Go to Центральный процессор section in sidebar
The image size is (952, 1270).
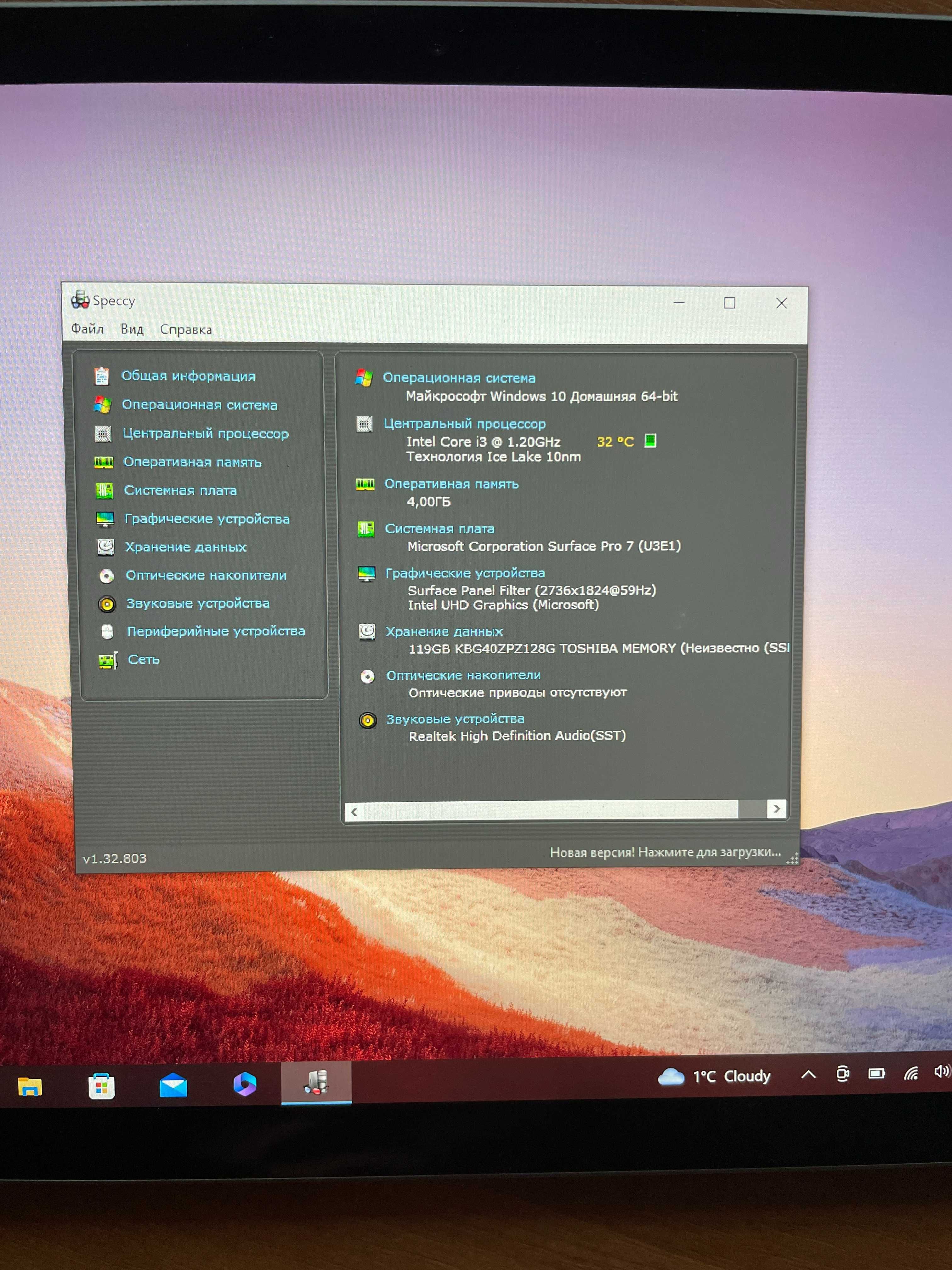click(206, 433)
